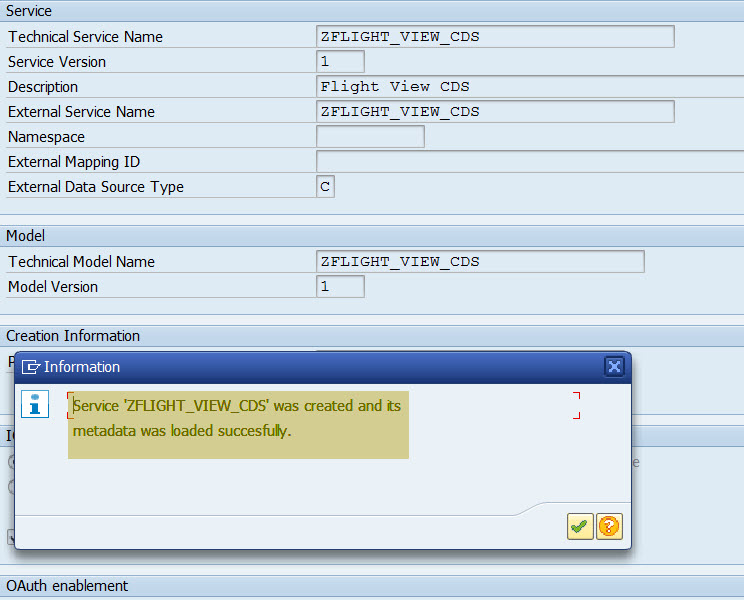Focus the Model Version field

pos(340,287)
